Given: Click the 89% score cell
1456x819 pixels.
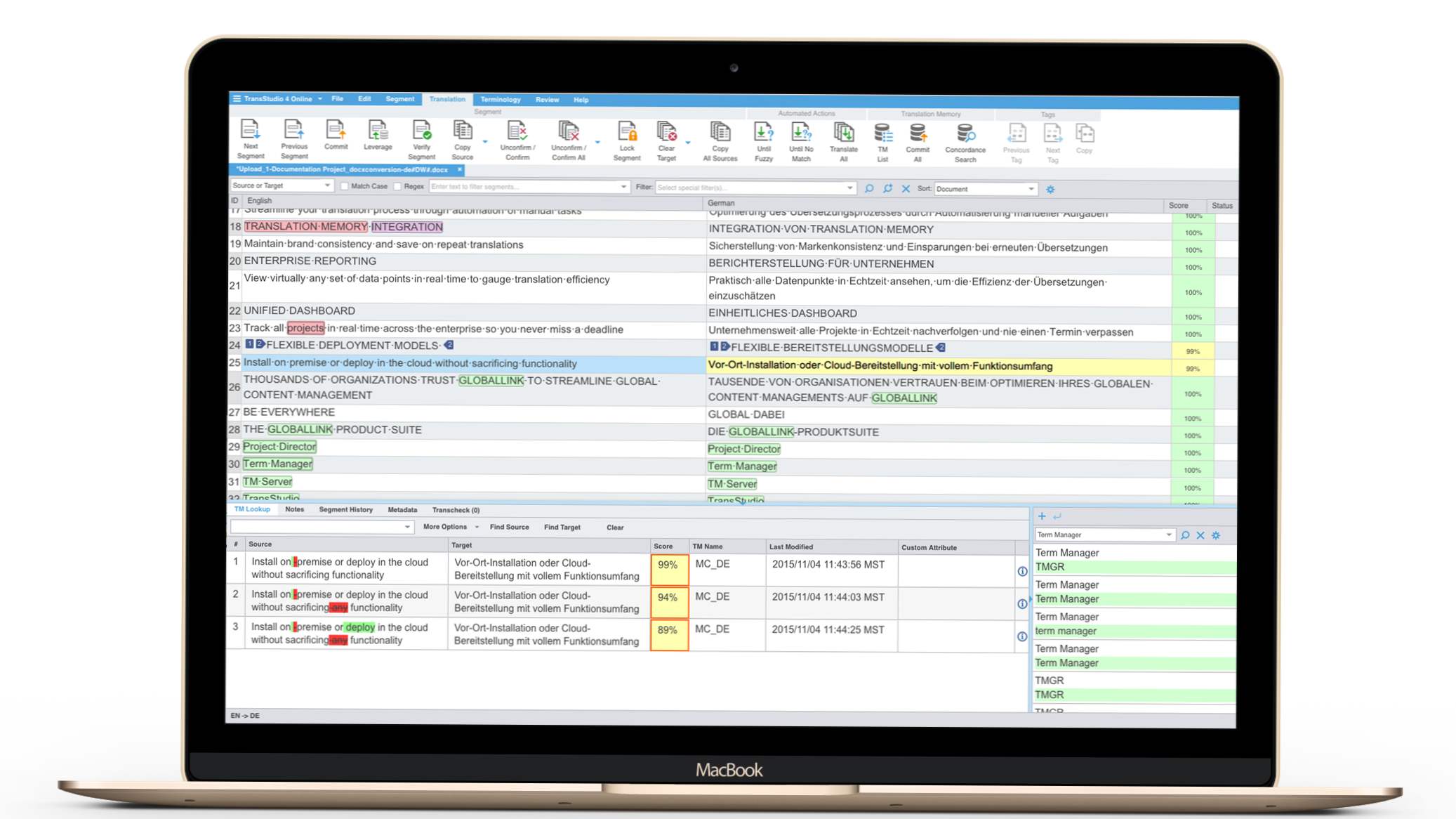Looking at the screenshot, I should (668, 635).
